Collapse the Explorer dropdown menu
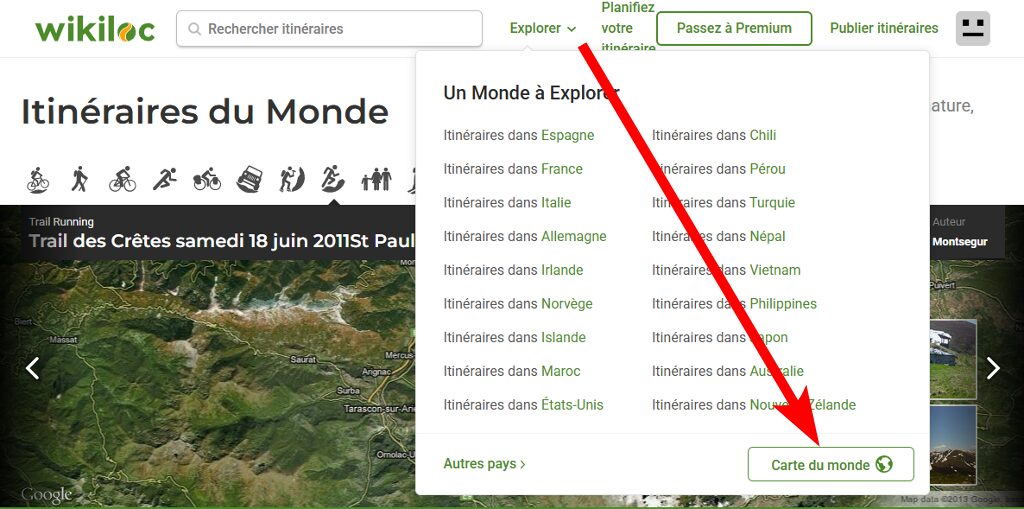This screenshot has width=1024, height=509. point(543,28)
